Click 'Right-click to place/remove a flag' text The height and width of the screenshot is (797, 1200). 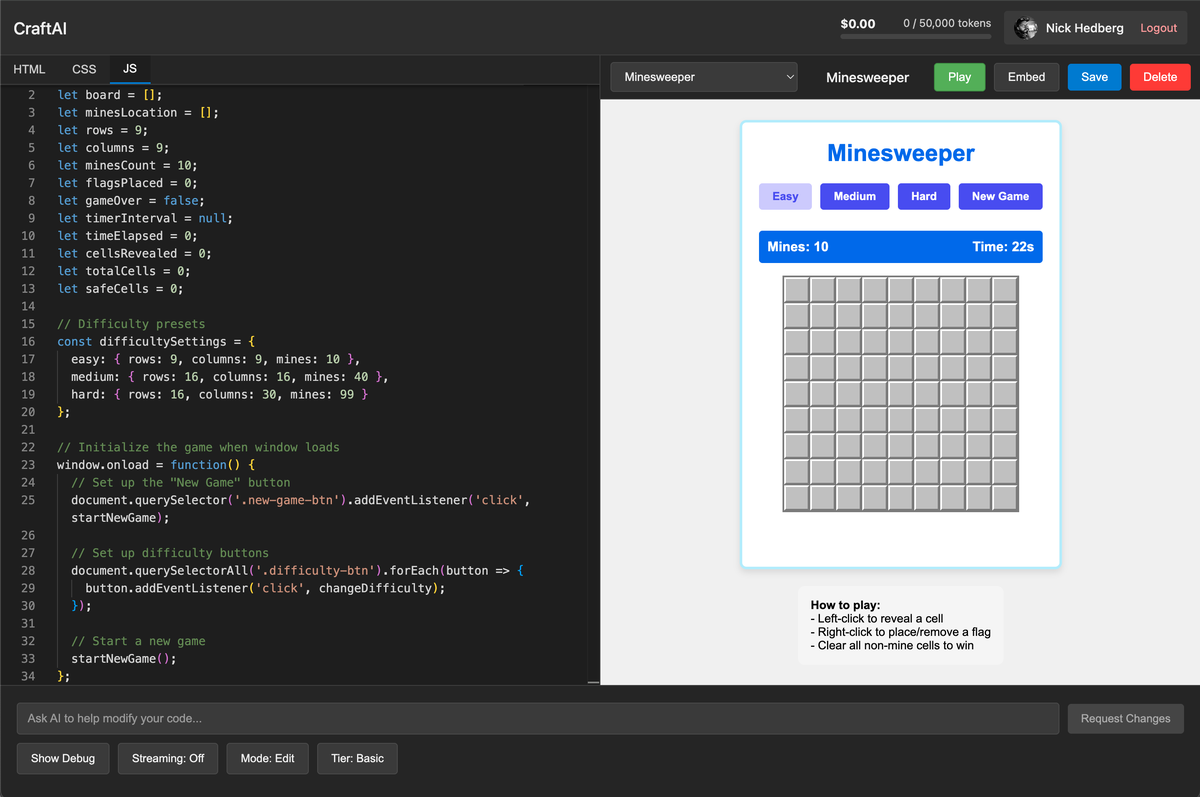[x=900, y=632]
